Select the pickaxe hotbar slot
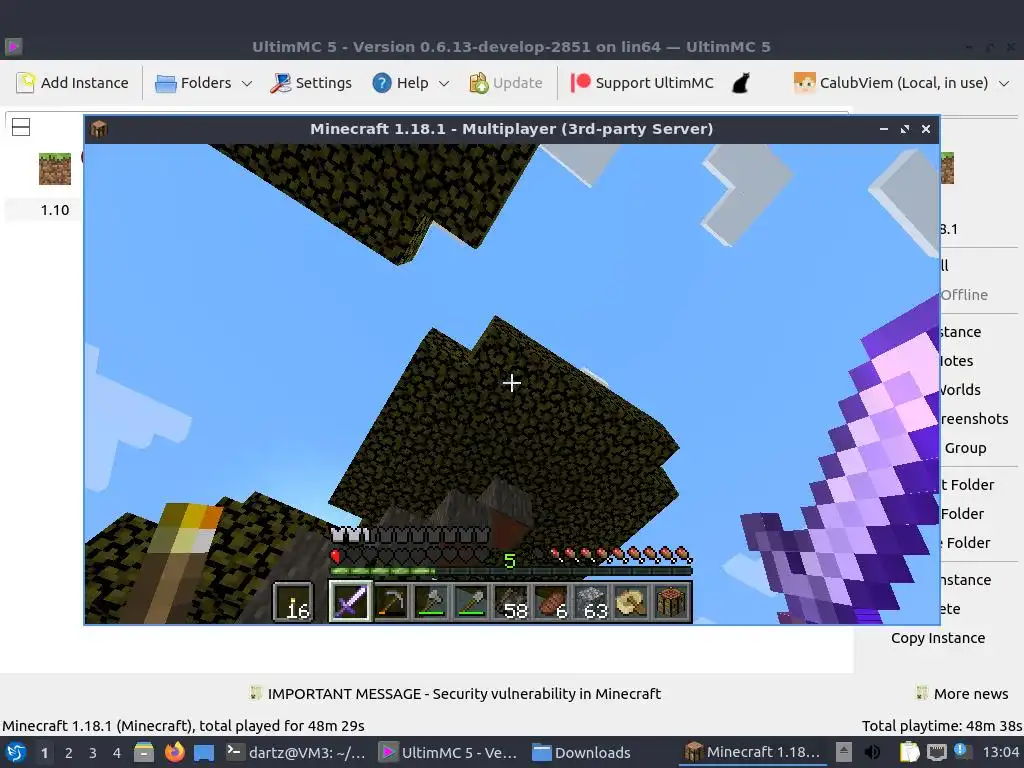 391,601
